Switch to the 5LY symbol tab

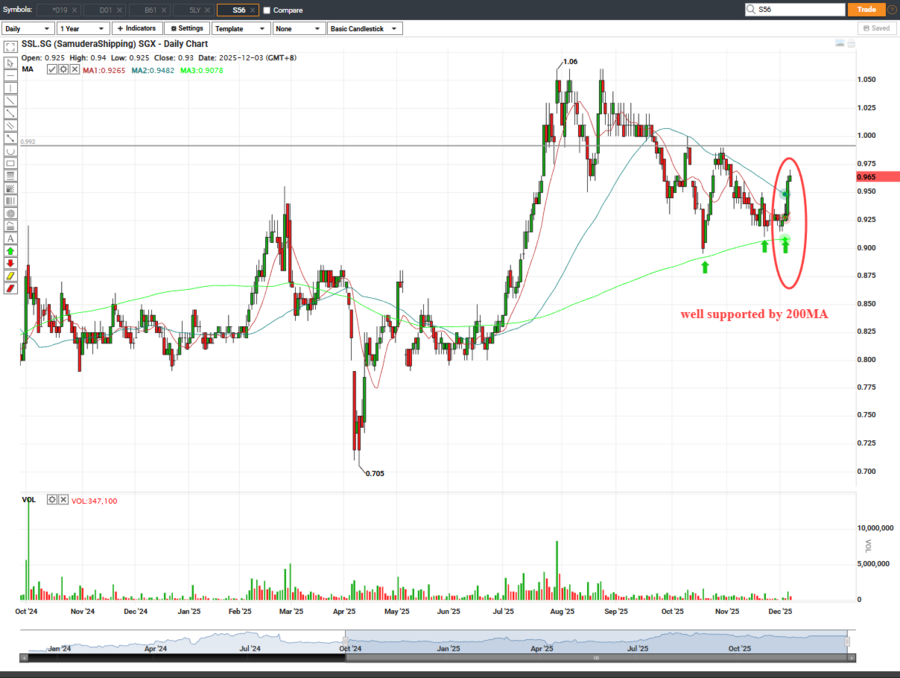(194, 10)
